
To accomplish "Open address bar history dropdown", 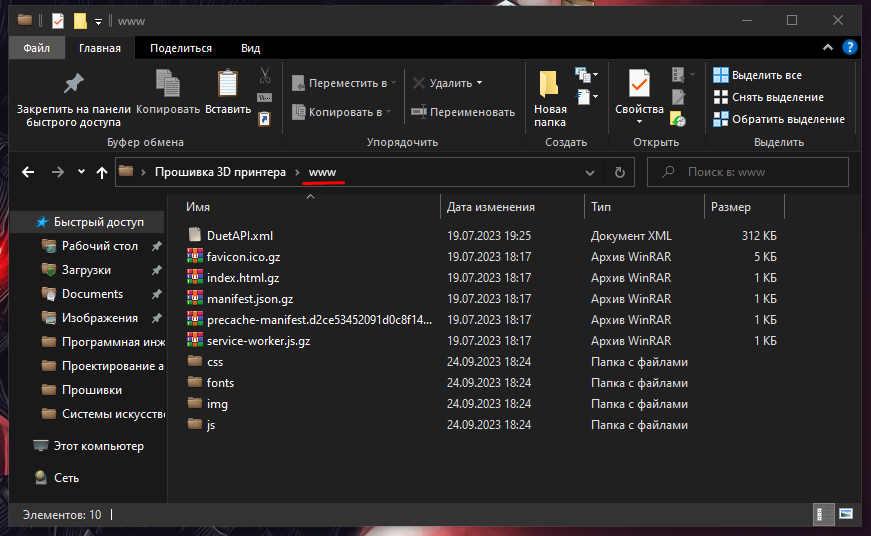I will [x=590, y=173].
